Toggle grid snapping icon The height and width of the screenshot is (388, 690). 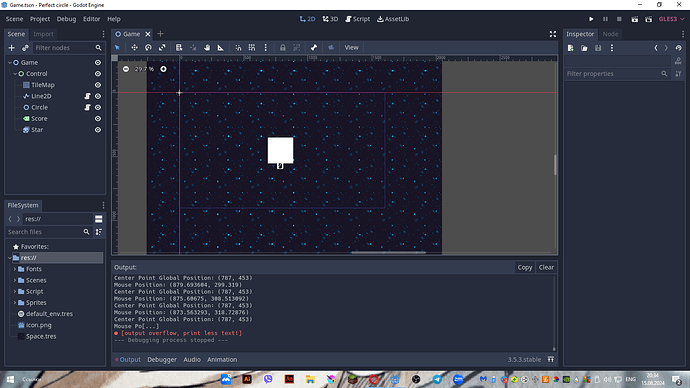[x=252, y=48]
